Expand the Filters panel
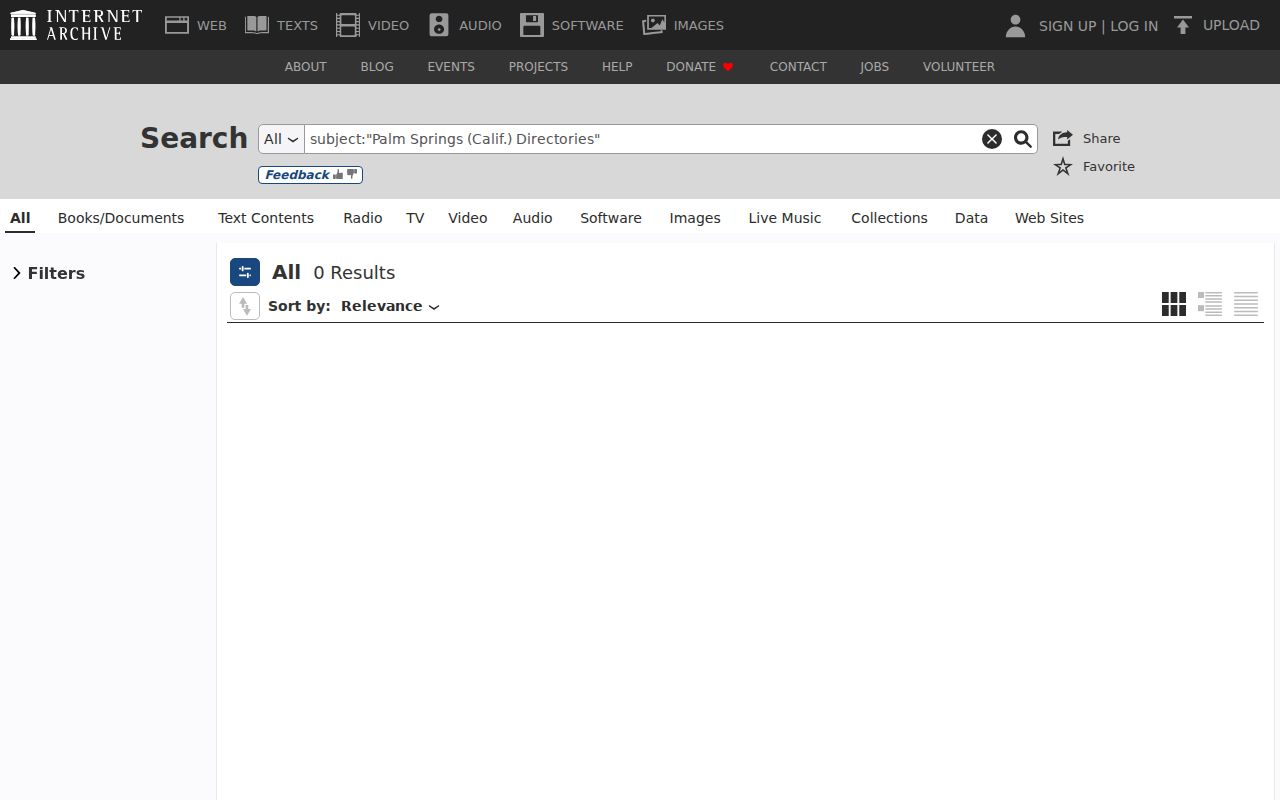The image size is (1280, 800). 48,273
